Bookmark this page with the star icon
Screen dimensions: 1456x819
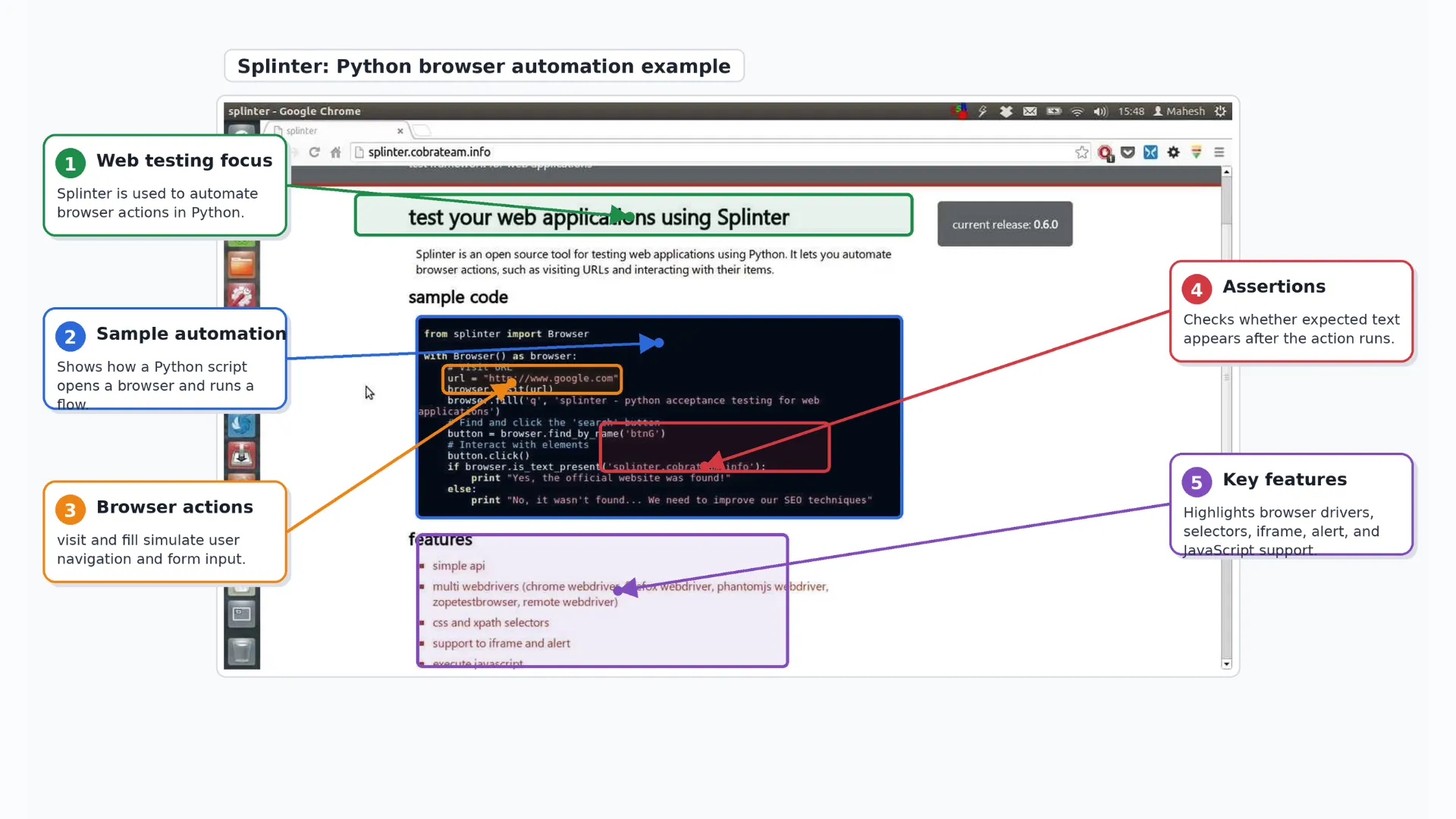click(x=1081, y=152)
